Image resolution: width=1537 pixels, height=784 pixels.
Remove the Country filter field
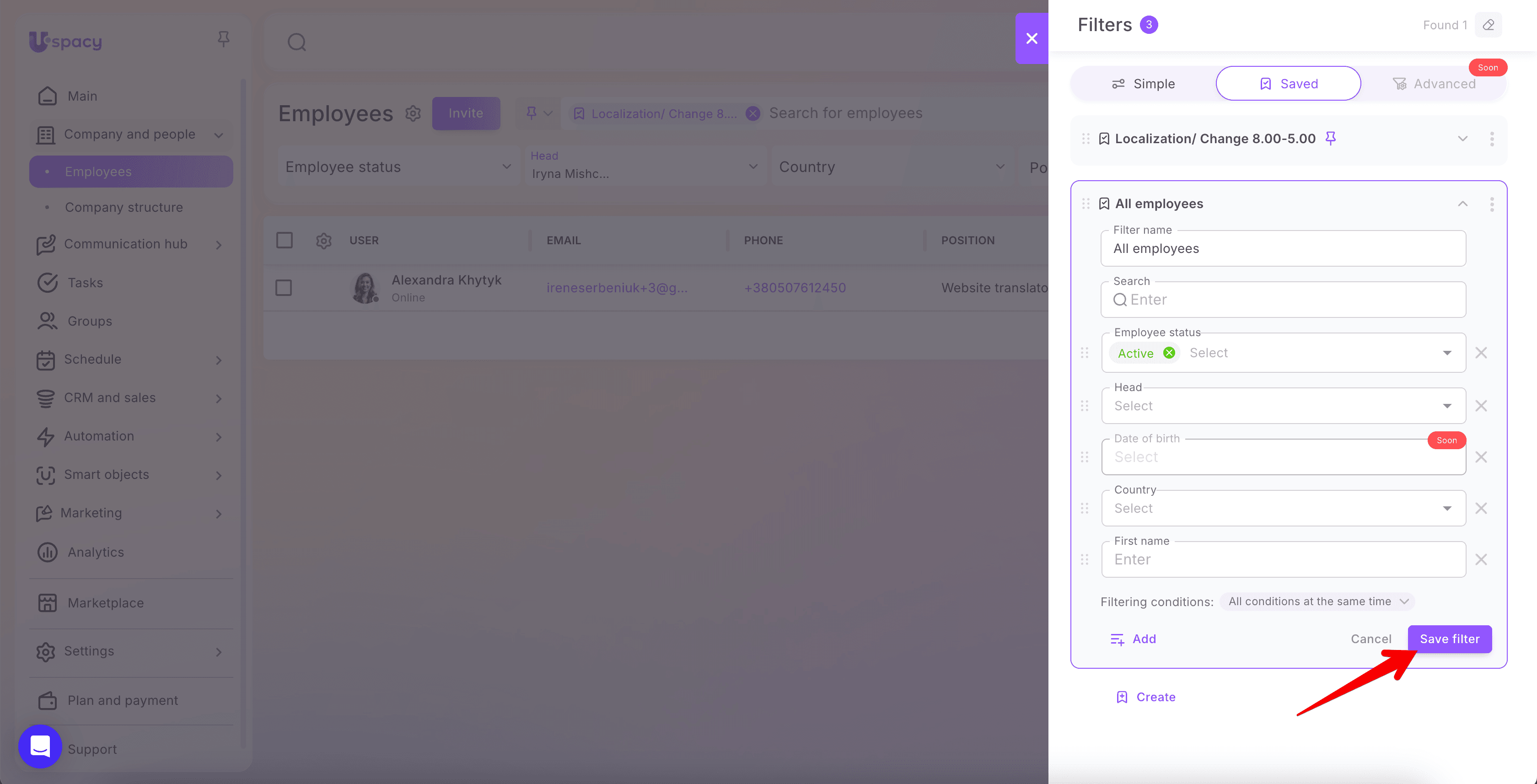pyautogui.click(x=1481, y=508)
